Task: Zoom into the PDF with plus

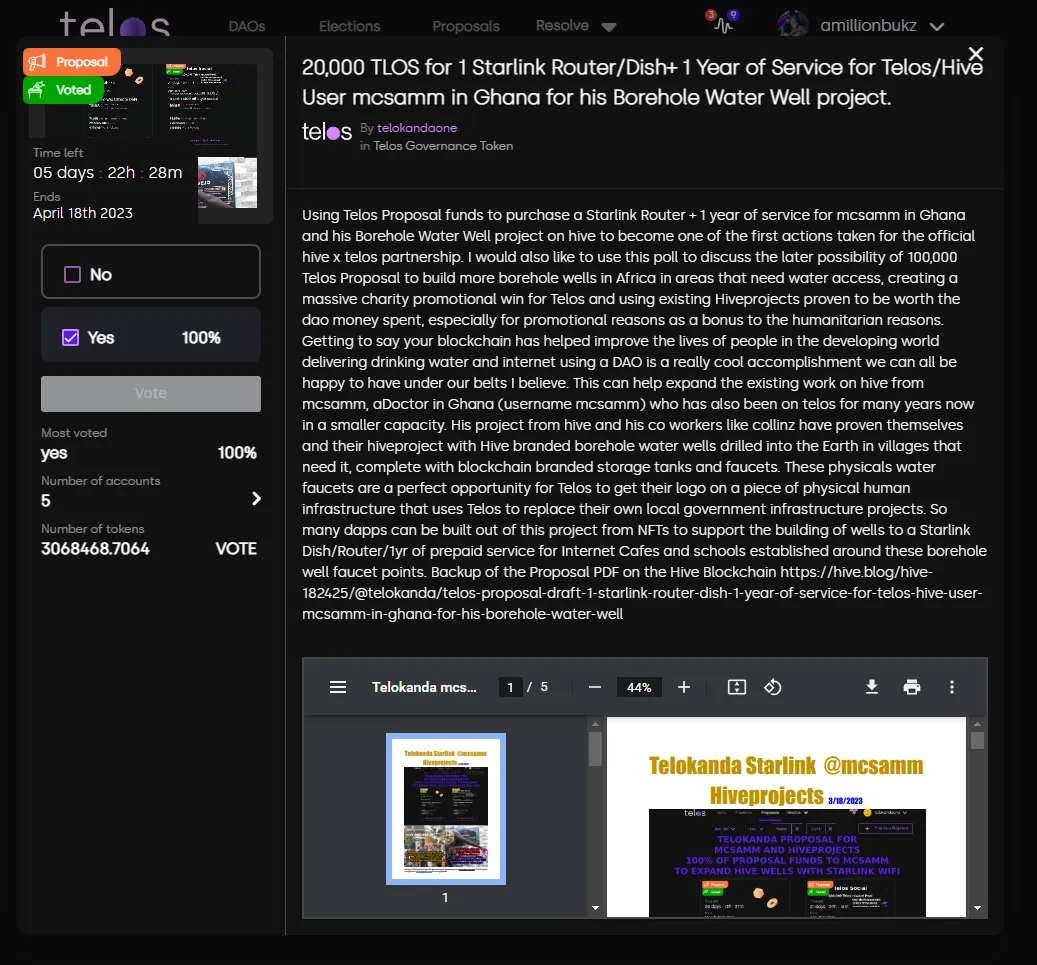Action: click(684, 687)
